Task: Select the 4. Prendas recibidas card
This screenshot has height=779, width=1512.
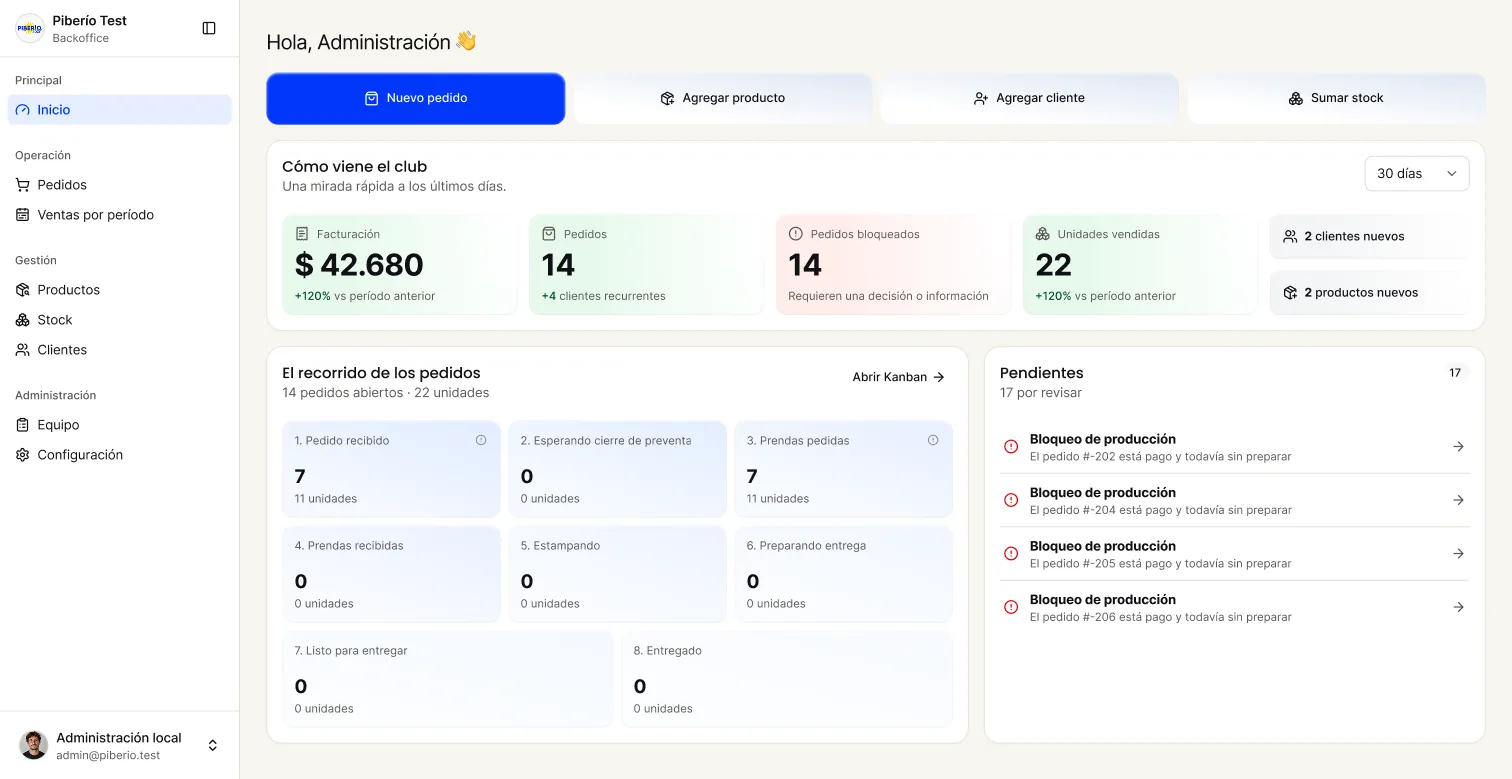Action: [x=391, y=575]
